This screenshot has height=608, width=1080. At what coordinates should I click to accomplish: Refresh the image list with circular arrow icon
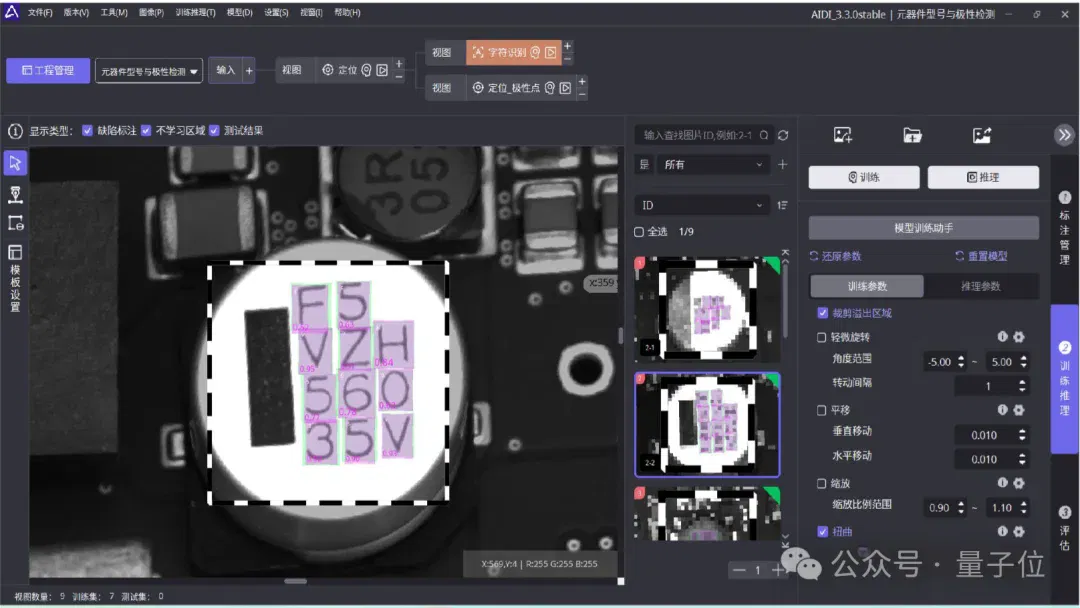783,136
